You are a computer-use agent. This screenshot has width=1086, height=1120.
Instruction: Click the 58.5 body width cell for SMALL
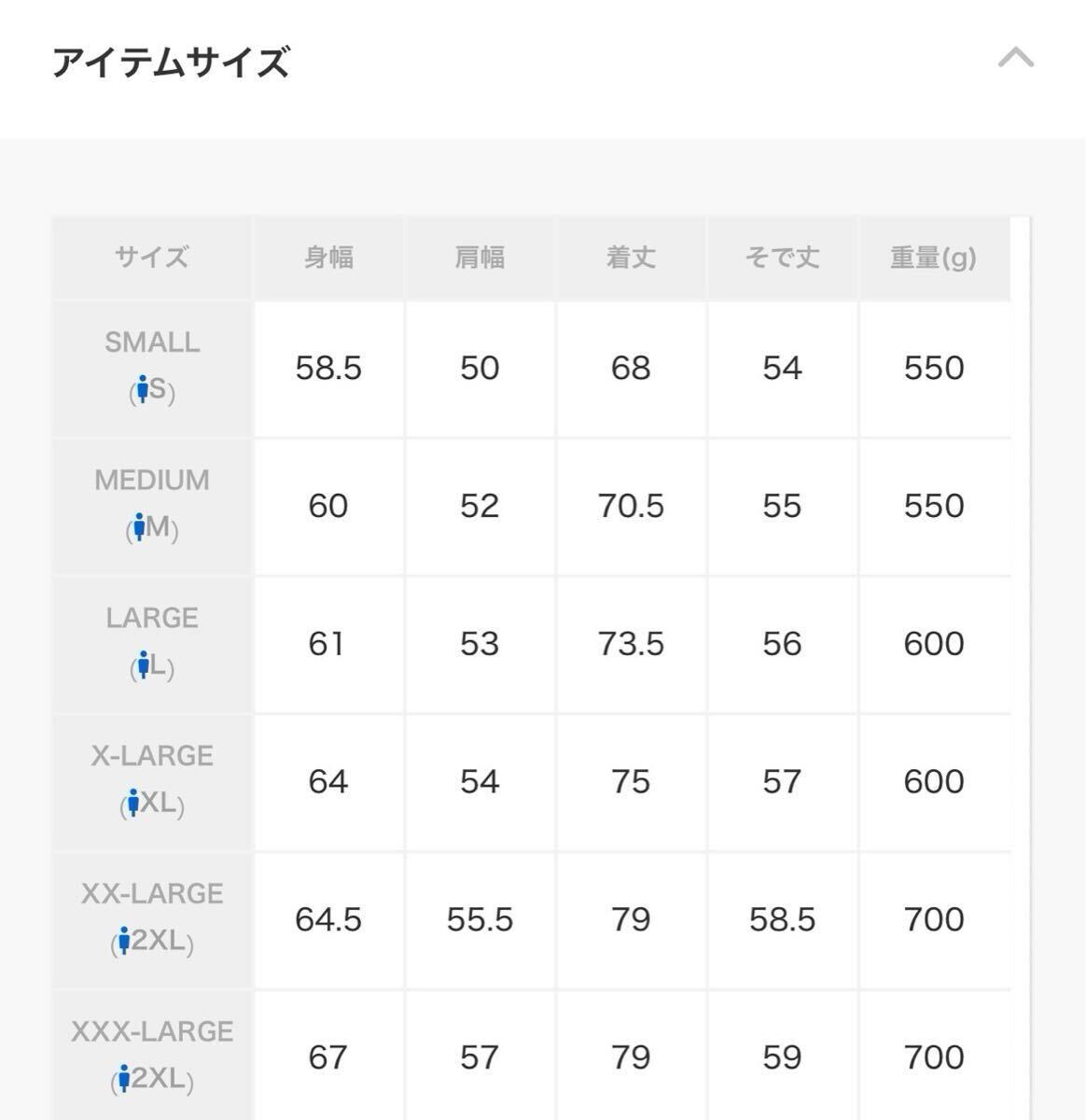tap(328, 369)
